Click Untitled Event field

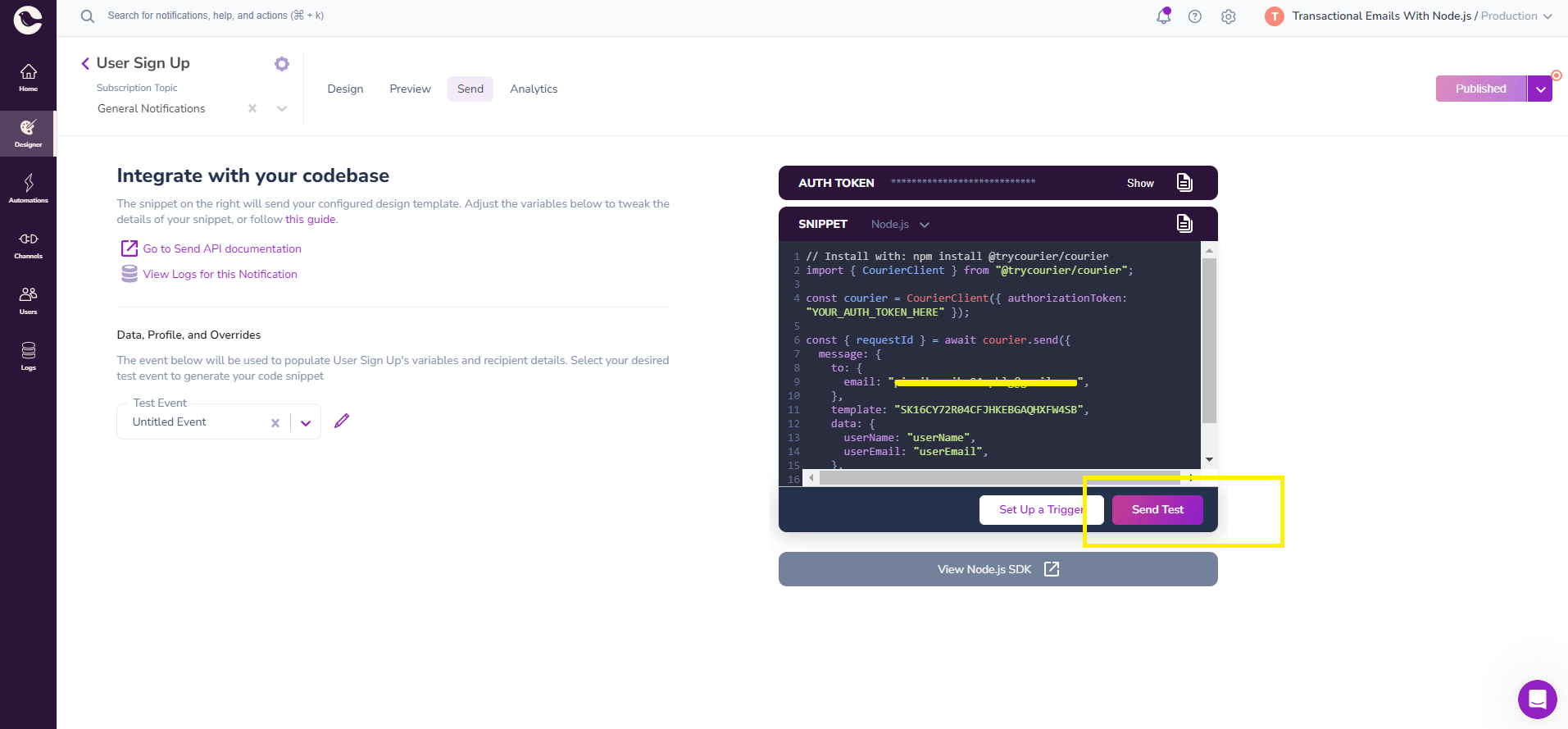(218, 421)
